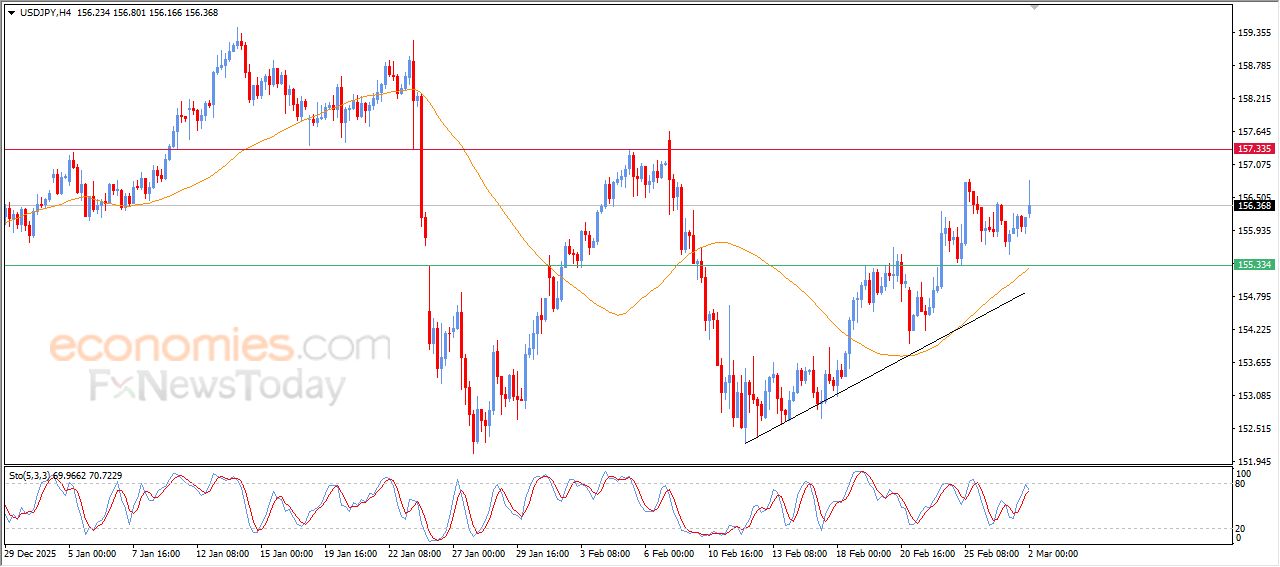The width and height of the screenshot is (1280, 567).
Task: Click the economies.com watermark logo
Action: pos(219,347)
